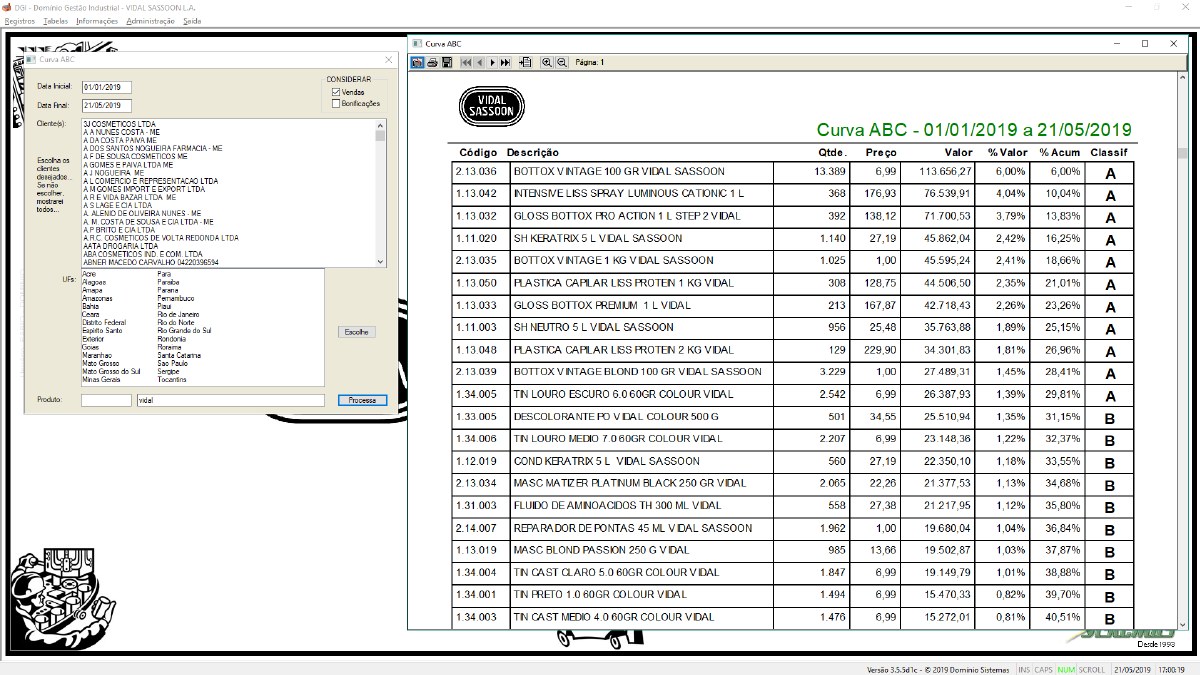Click the report window vertical scrollbar
The height and width of the screenshot is (675, 1200).
1181,350
